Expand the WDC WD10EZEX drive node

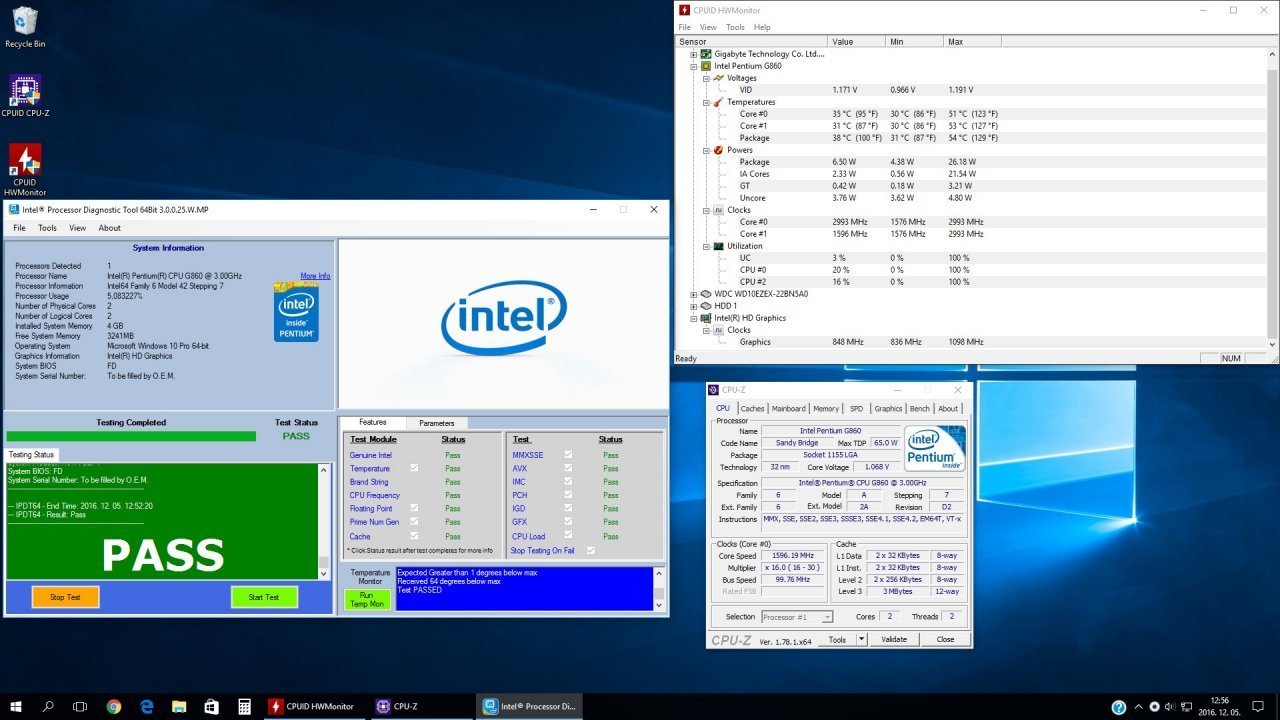(694, 294)
